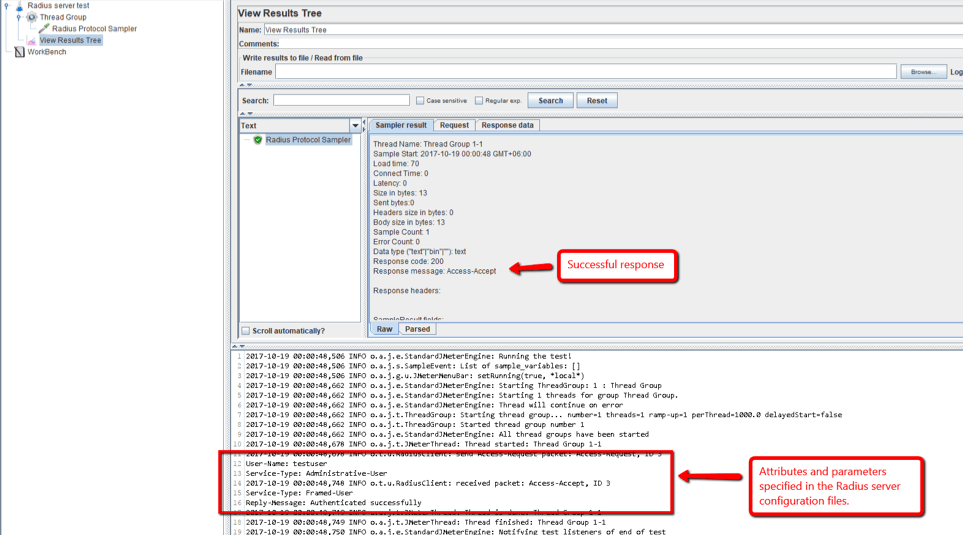Screen dimensions: 963x535
Task: Click green success shield icon of sampler result
Action: (258, 140)
